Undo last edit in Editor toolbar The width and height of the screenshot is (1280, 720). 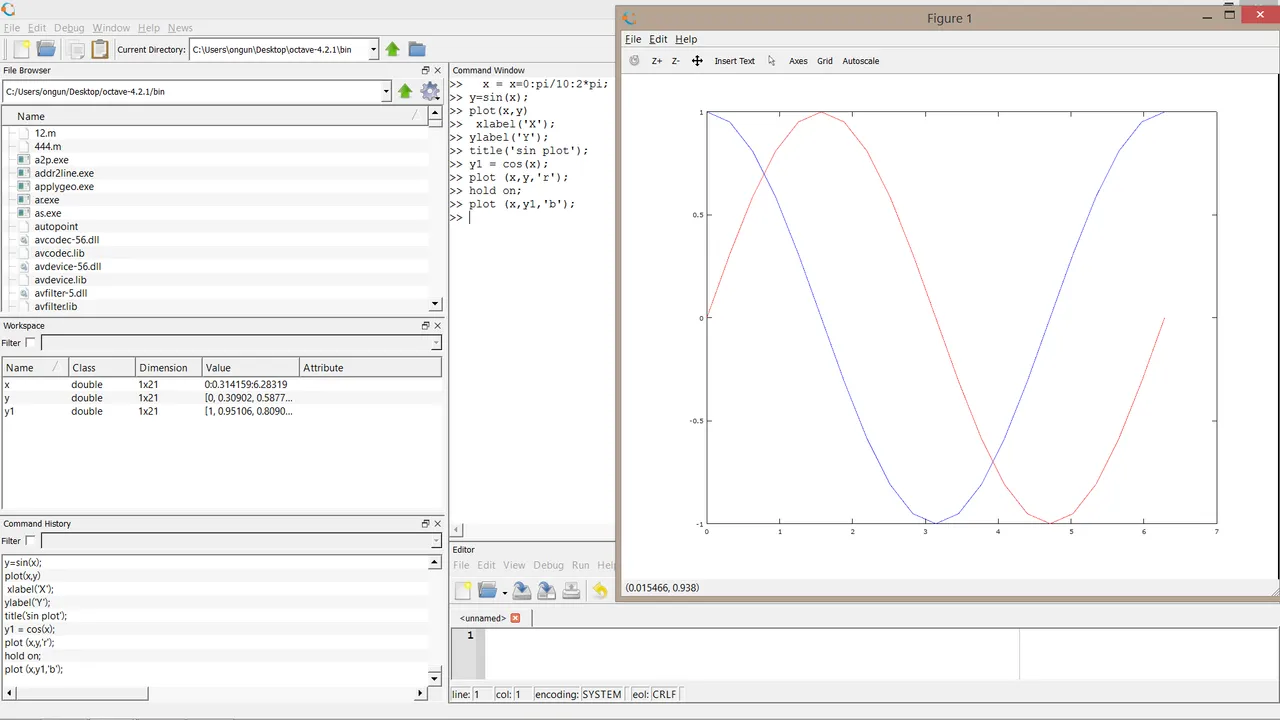tap(600, 591)
